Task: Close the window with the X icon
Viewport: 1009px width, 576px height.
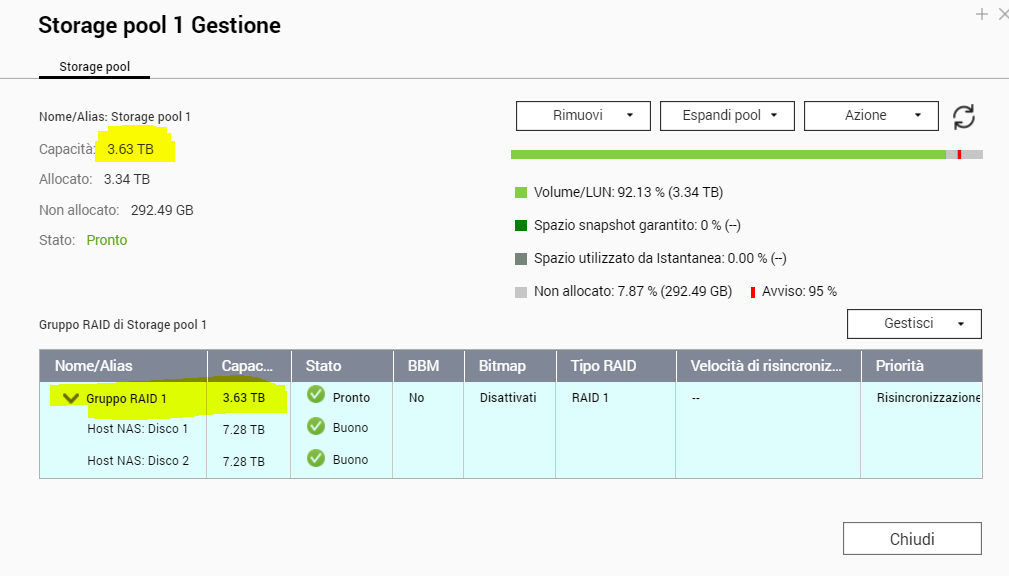Action: 1001,14
